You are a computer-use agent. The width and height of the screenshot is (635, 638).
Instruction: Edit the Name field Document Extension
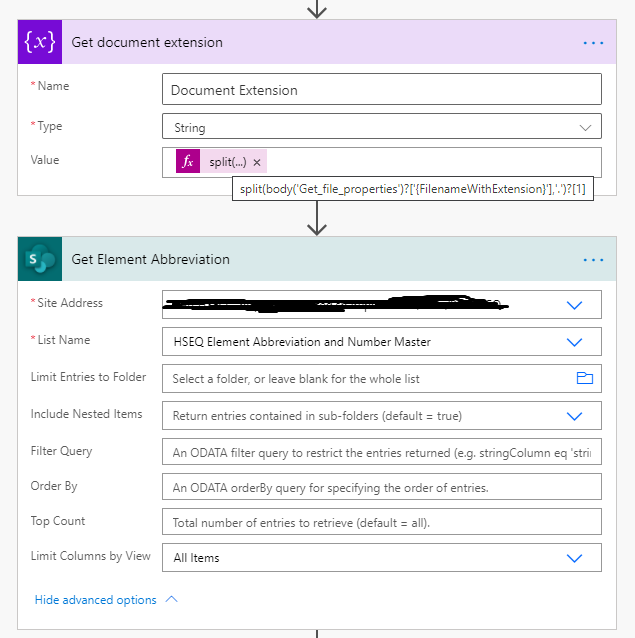(382, 89)
